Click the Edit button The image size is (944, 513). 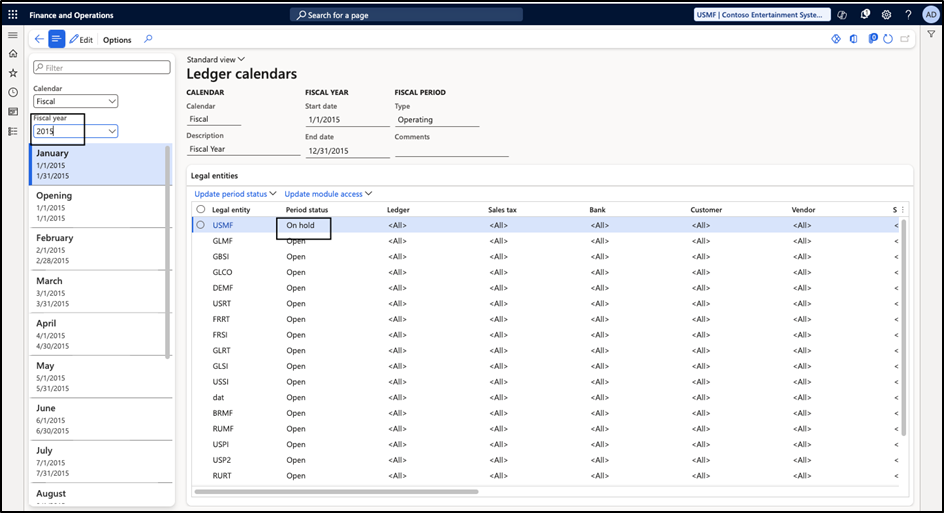click(81, 40)
